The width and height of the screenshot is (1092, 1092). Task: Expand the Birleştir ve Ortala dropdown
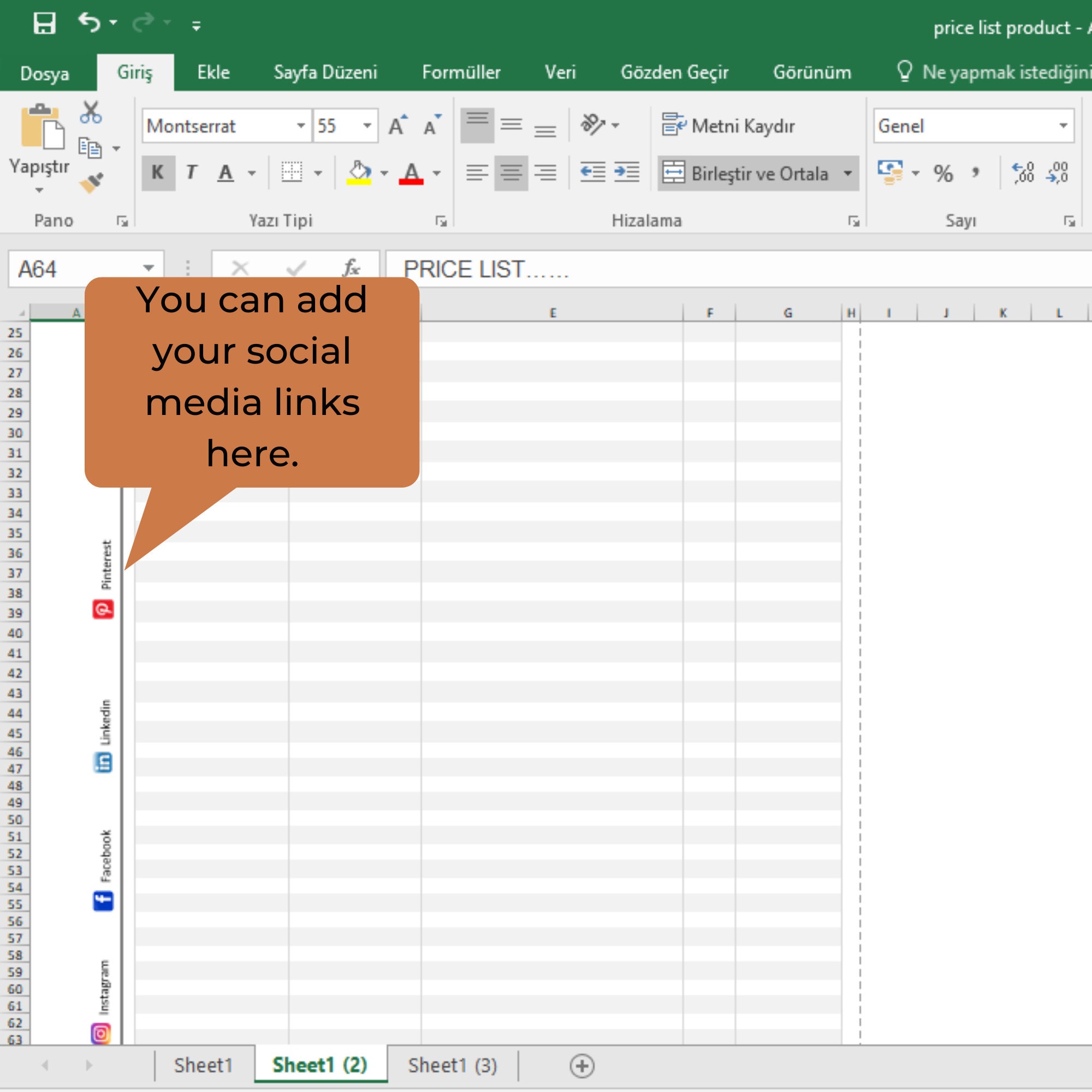pyautogui.click(x=848, y=174)
